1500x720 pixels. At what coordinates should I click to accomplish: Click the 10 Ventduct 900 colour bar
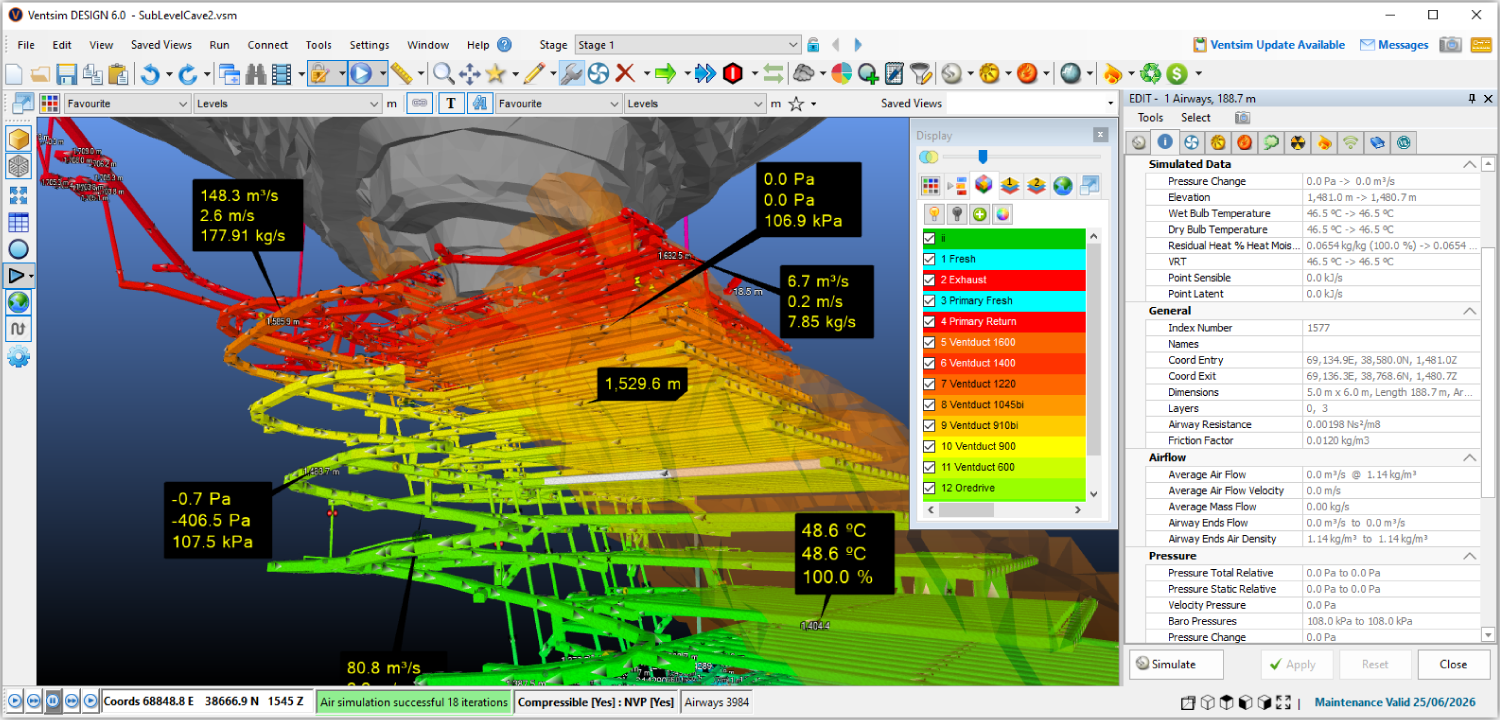point(1003,447)
